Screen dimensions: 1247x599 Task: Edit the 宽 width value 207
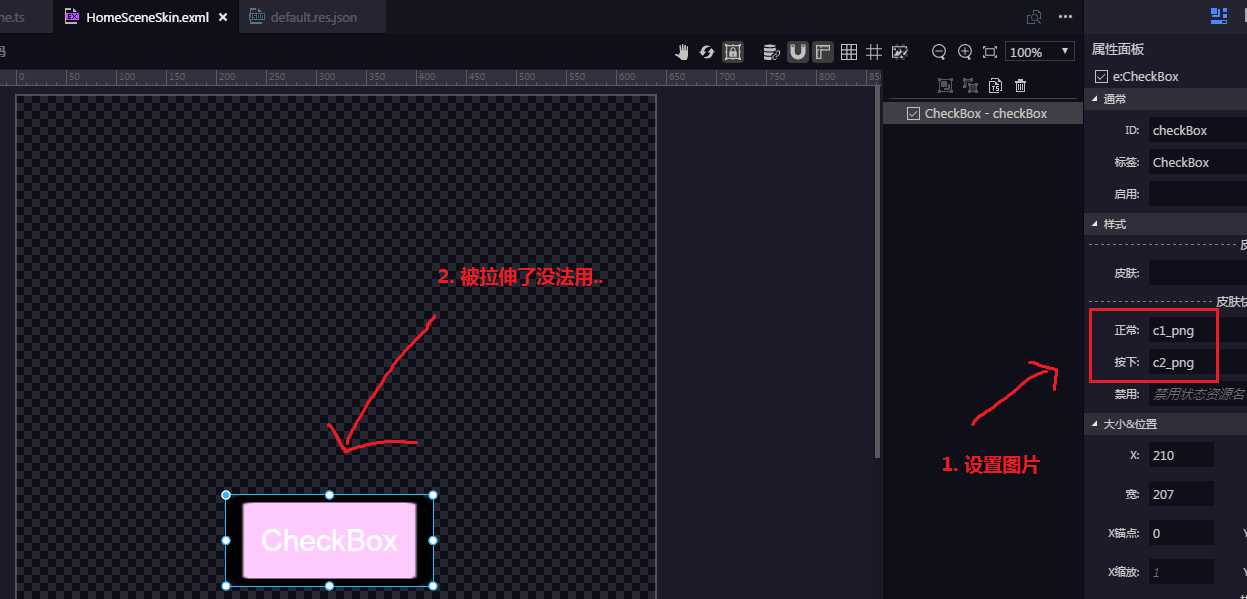[1181, 494]
